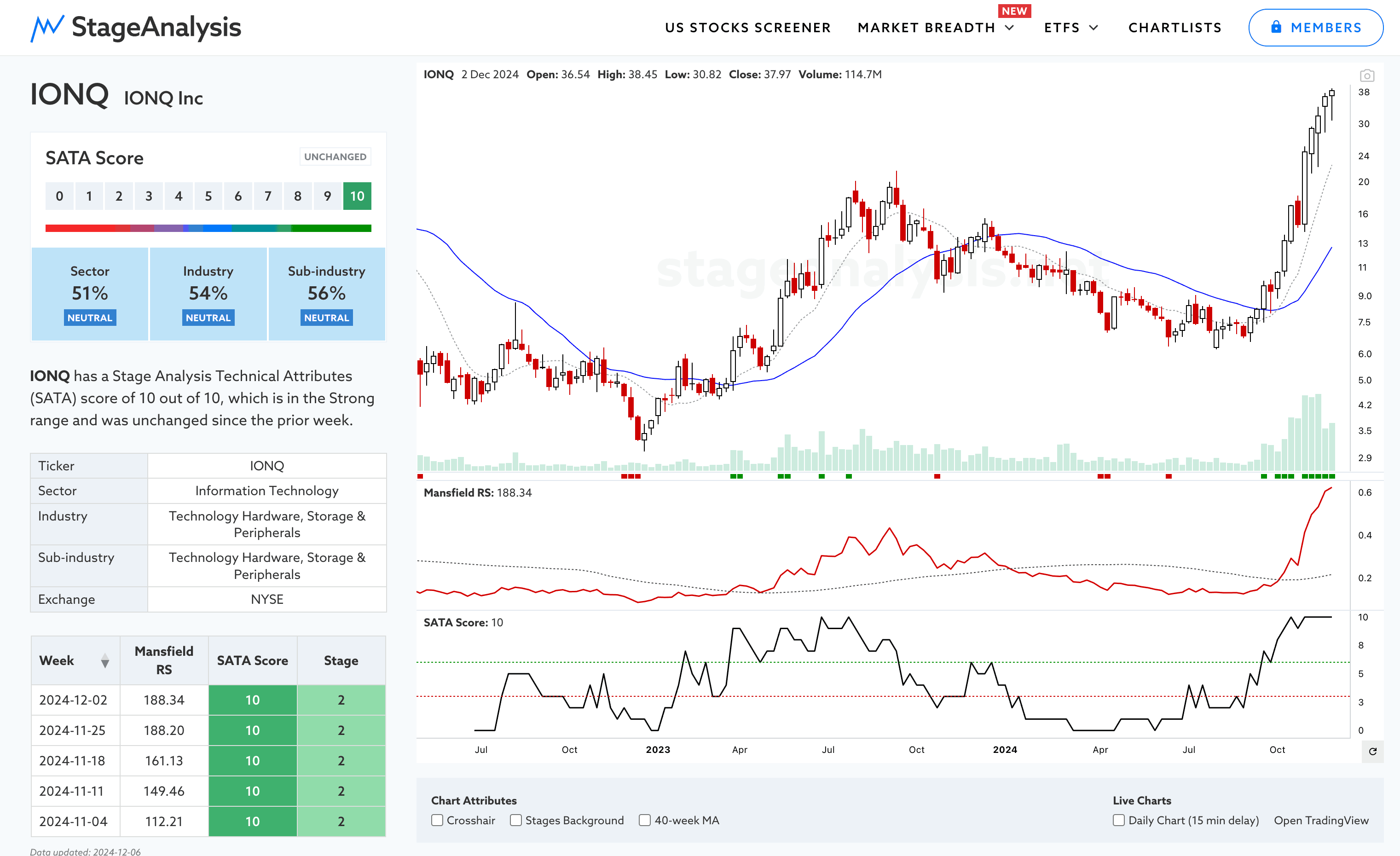Click the 2024-11-04 week cell
This screenshot has width=1400, height=856.
pyautogui.click(x=75, y=821)
